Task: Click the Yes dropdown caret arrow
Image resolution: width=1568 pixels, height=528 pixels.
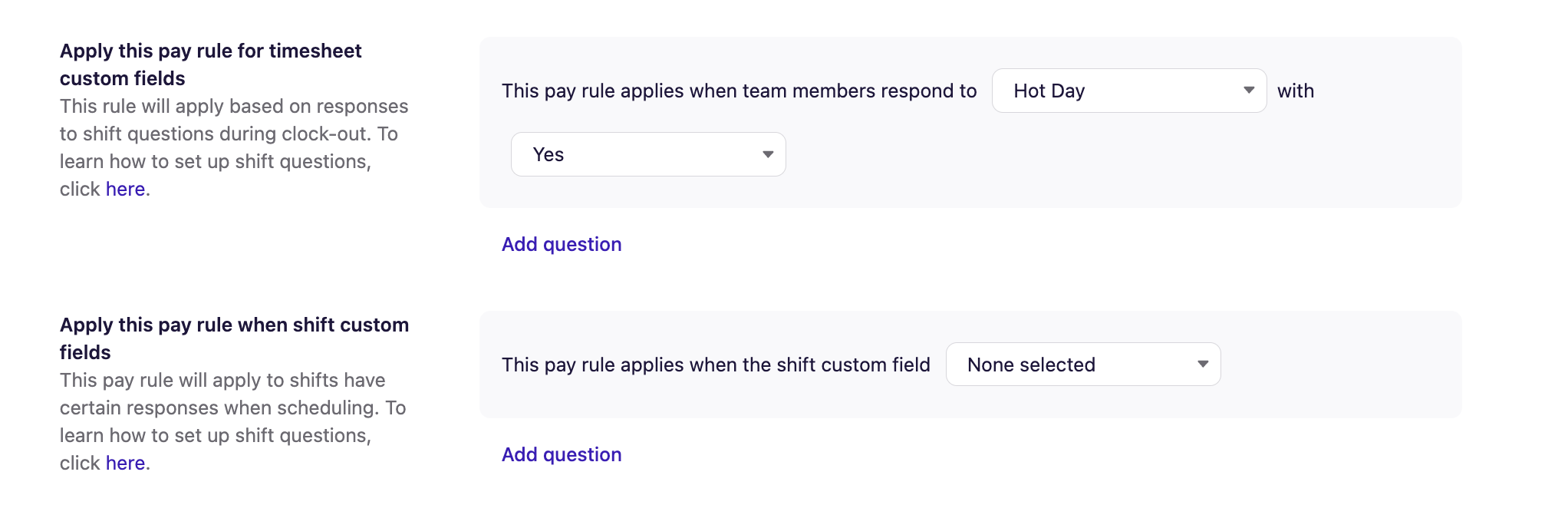Action: pyautogui.click(x=767, y=154)
